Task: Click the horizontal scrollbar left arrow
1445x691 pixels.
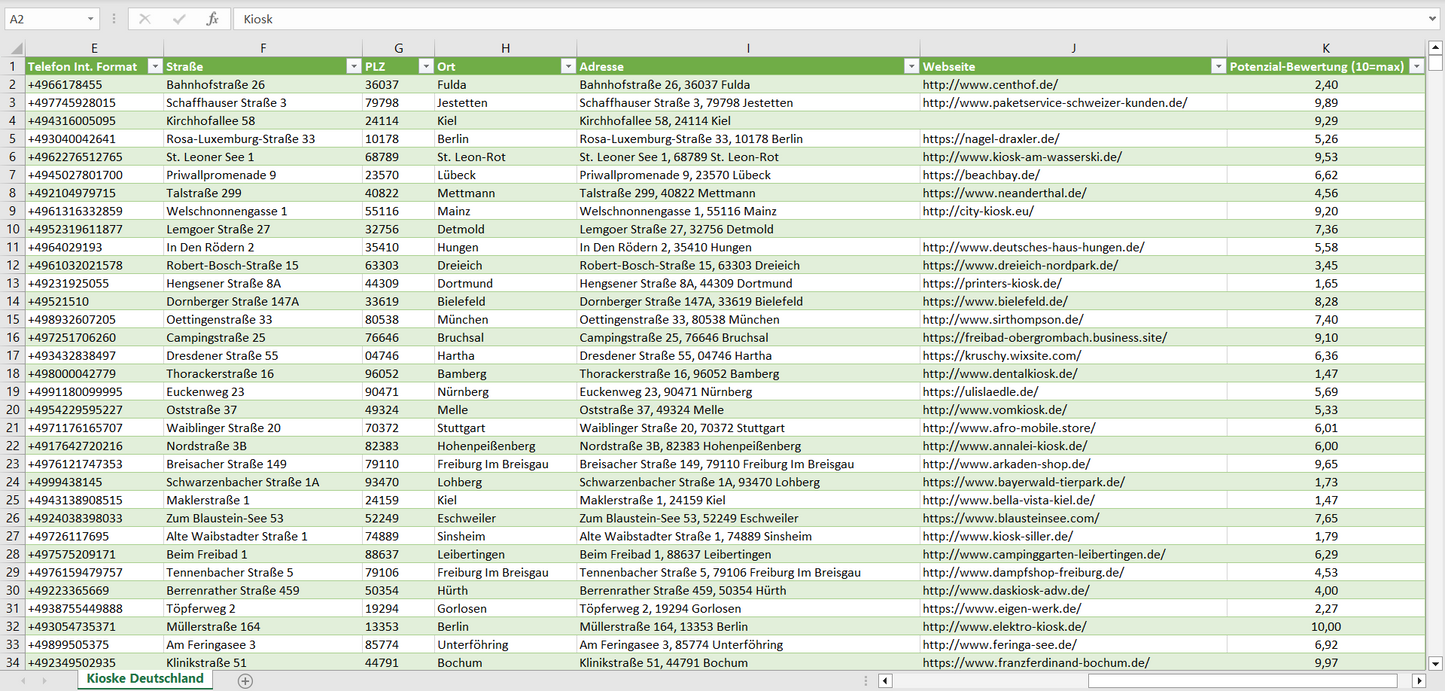Action: tap(885, 680)
